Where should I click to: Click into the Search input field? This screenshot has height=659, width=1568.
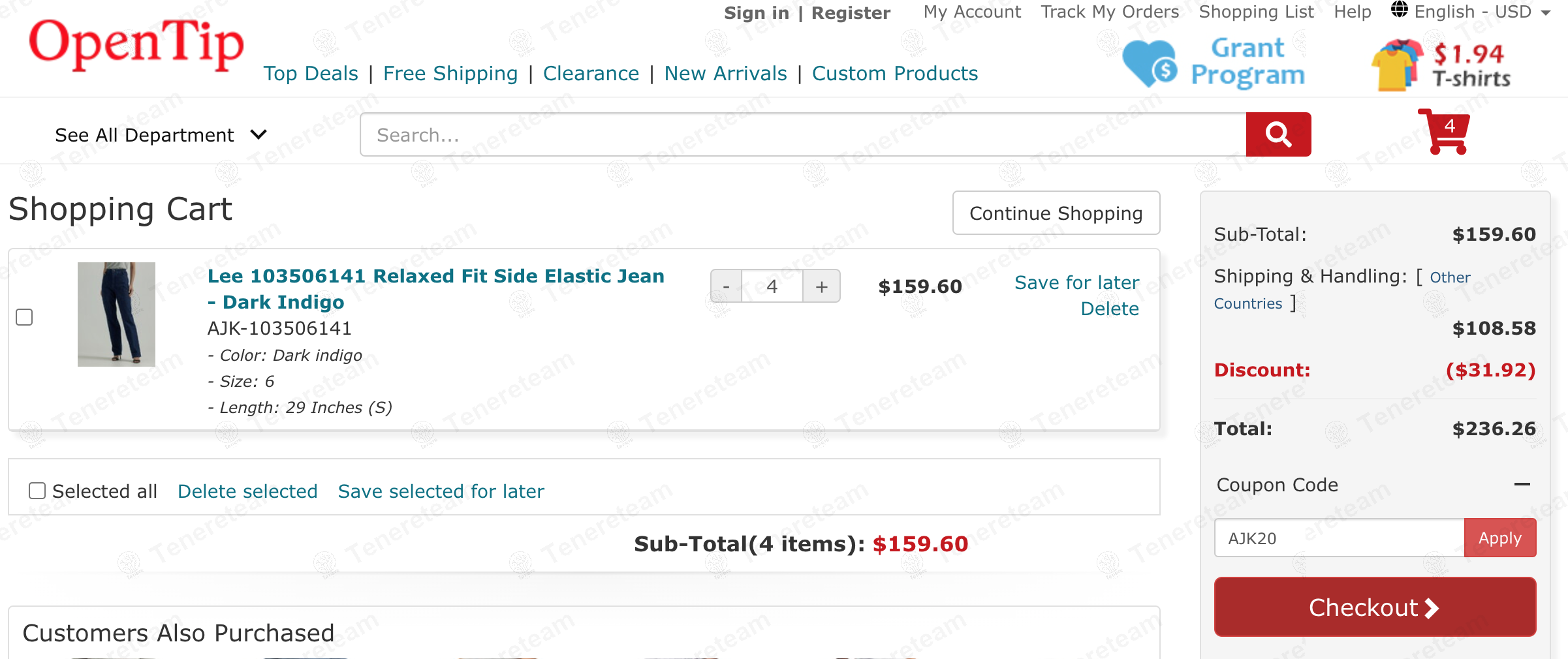click(803, 134)
